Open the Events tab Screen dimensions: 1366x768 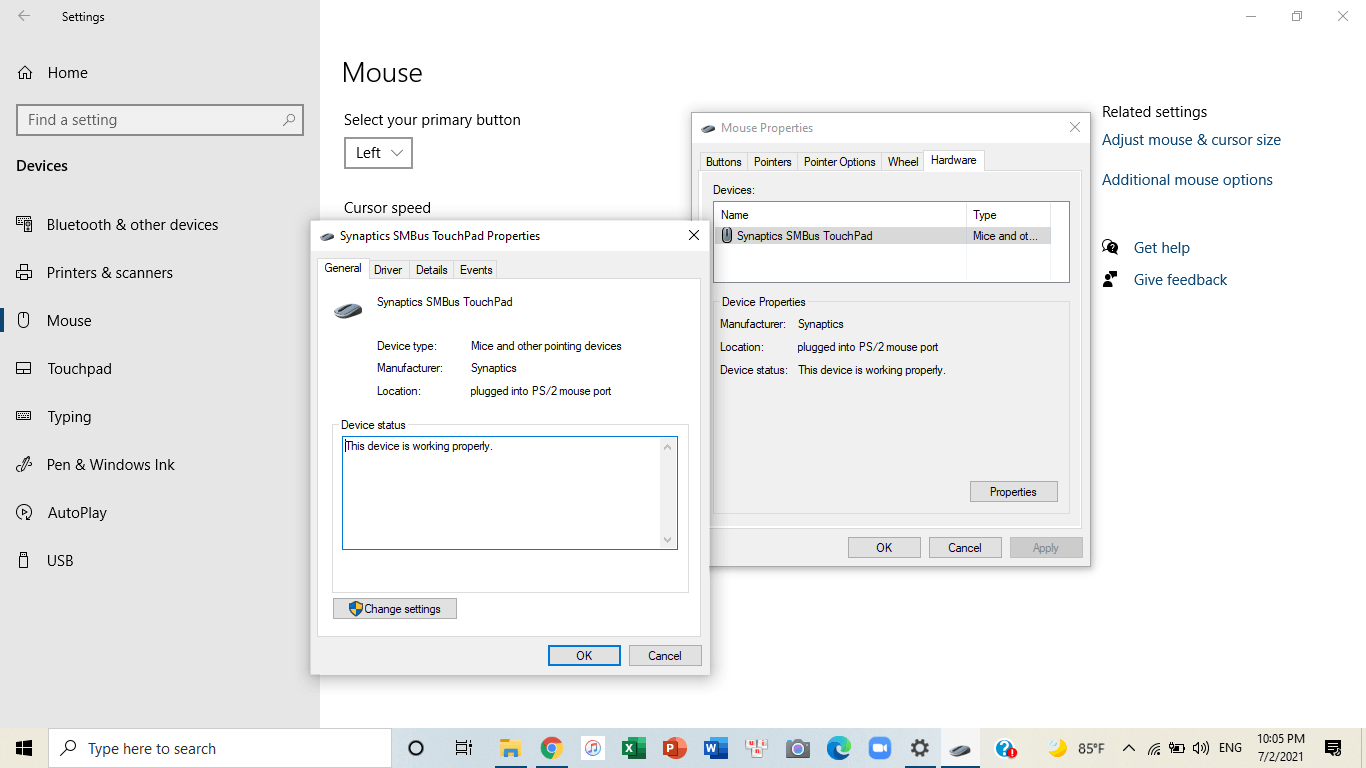(475, 269)
